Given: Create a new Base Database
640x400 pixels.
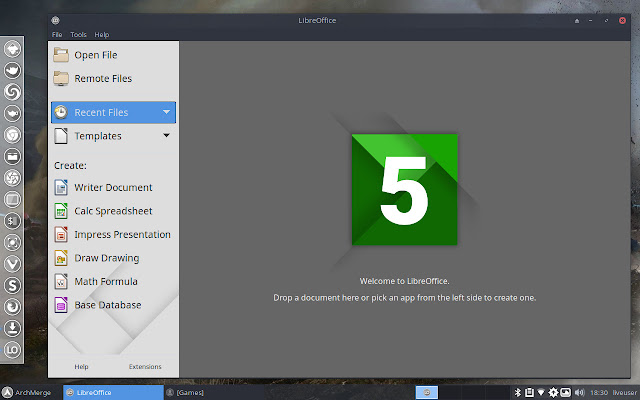Looking at the screenshot, I should coord(98,305).
